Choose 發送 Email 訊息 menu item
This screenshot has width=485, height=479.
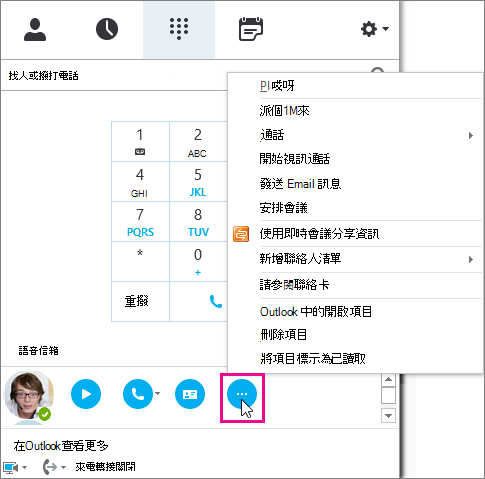click(356, 184)
